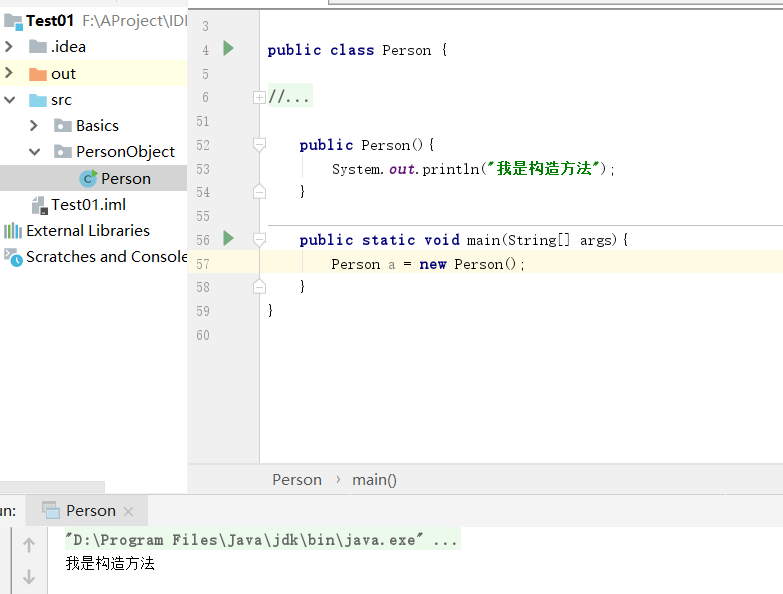The width and height of the screenshot is (783, 594).
Task: Expand the .idea folder chevron
Action: pos(9,47)
